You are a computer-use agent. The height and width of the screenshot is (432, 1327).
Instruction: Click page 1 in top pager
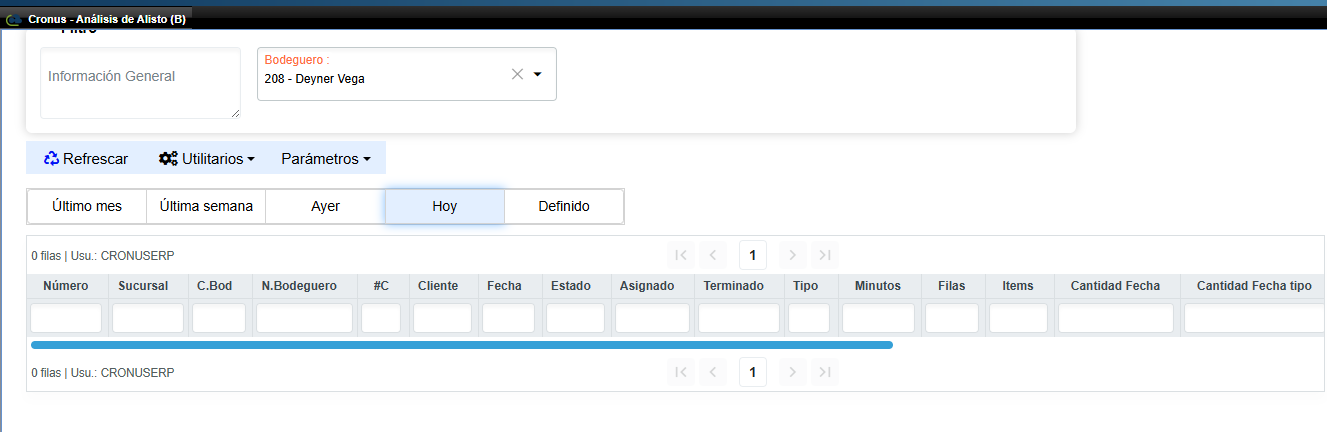[752, 255]
